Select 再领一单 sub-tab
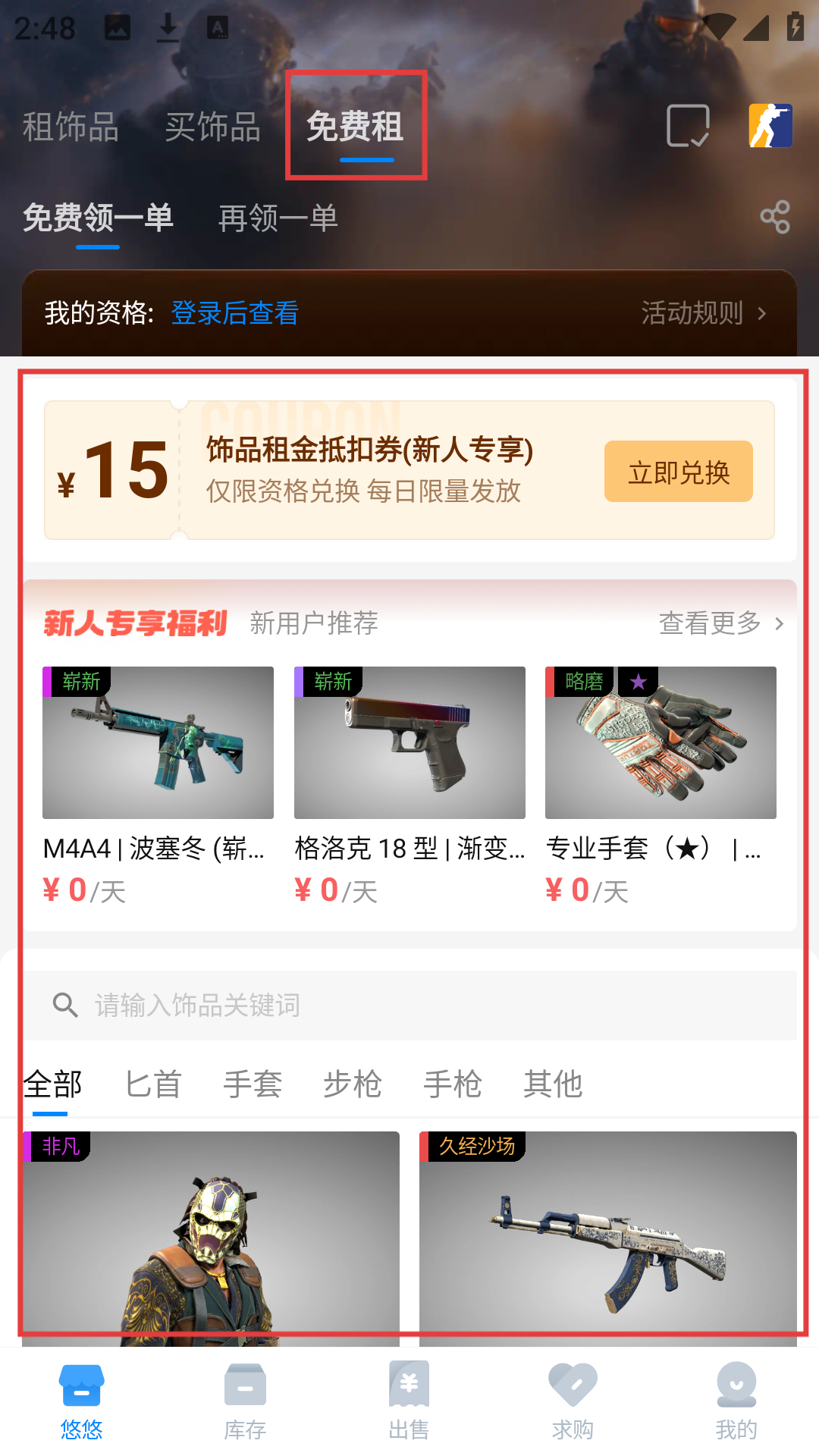The height and width of the screenshot is (1456, 819). (x=278, y=218)
